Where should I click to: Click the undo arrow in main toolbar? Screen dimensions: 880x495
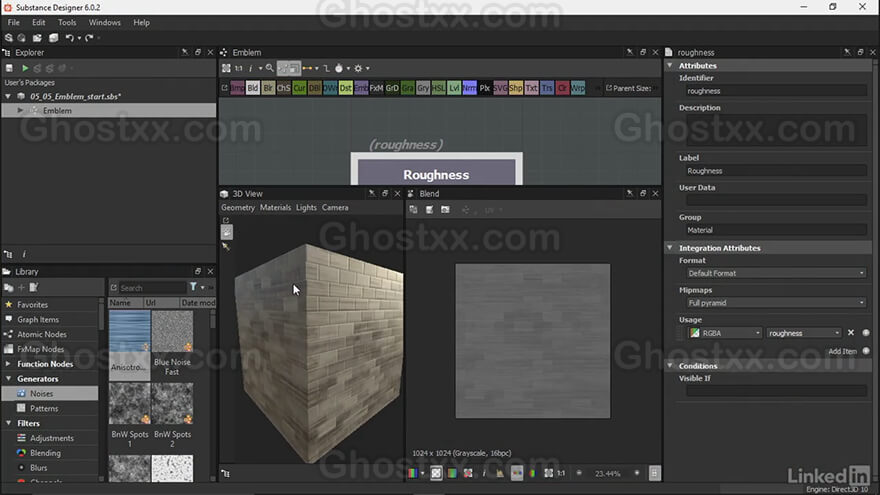(x=70, y=38)
